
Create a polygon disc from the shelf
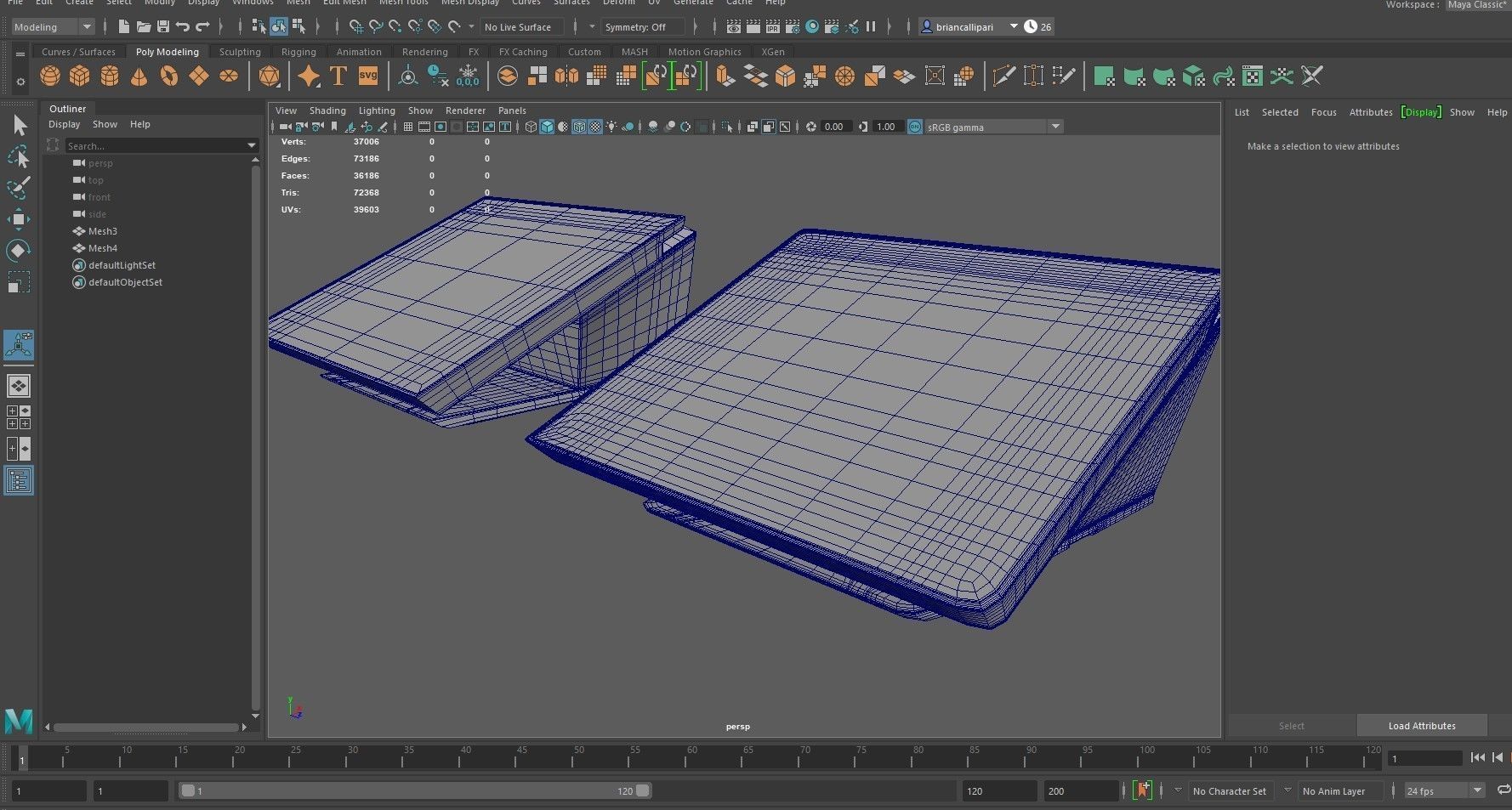[229, 76]
